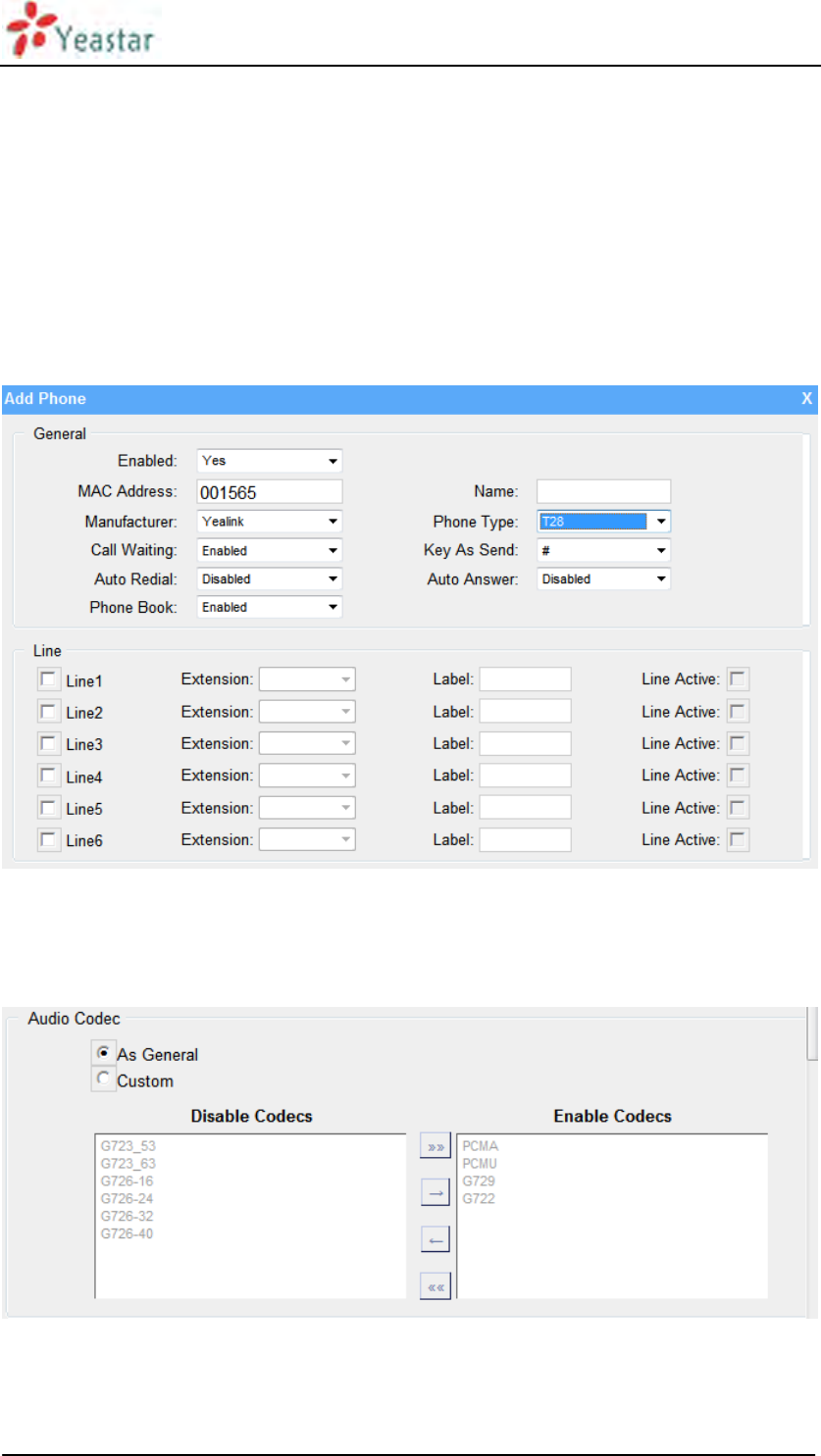Click the Line2 Label field

(x=525, y=712)
